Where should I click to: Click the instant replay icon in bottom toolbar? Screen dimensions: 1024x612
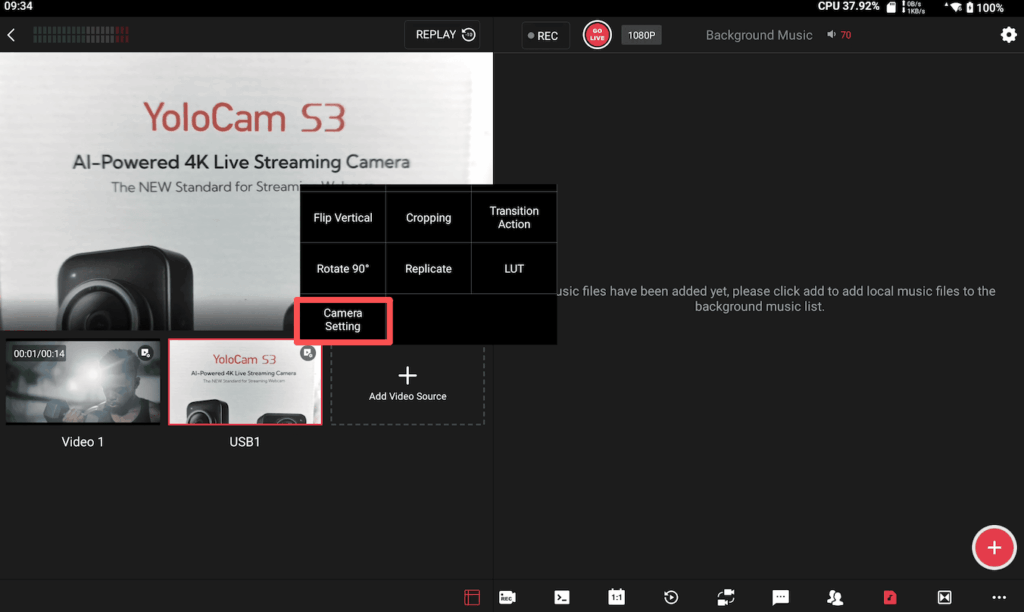point(671,597)
